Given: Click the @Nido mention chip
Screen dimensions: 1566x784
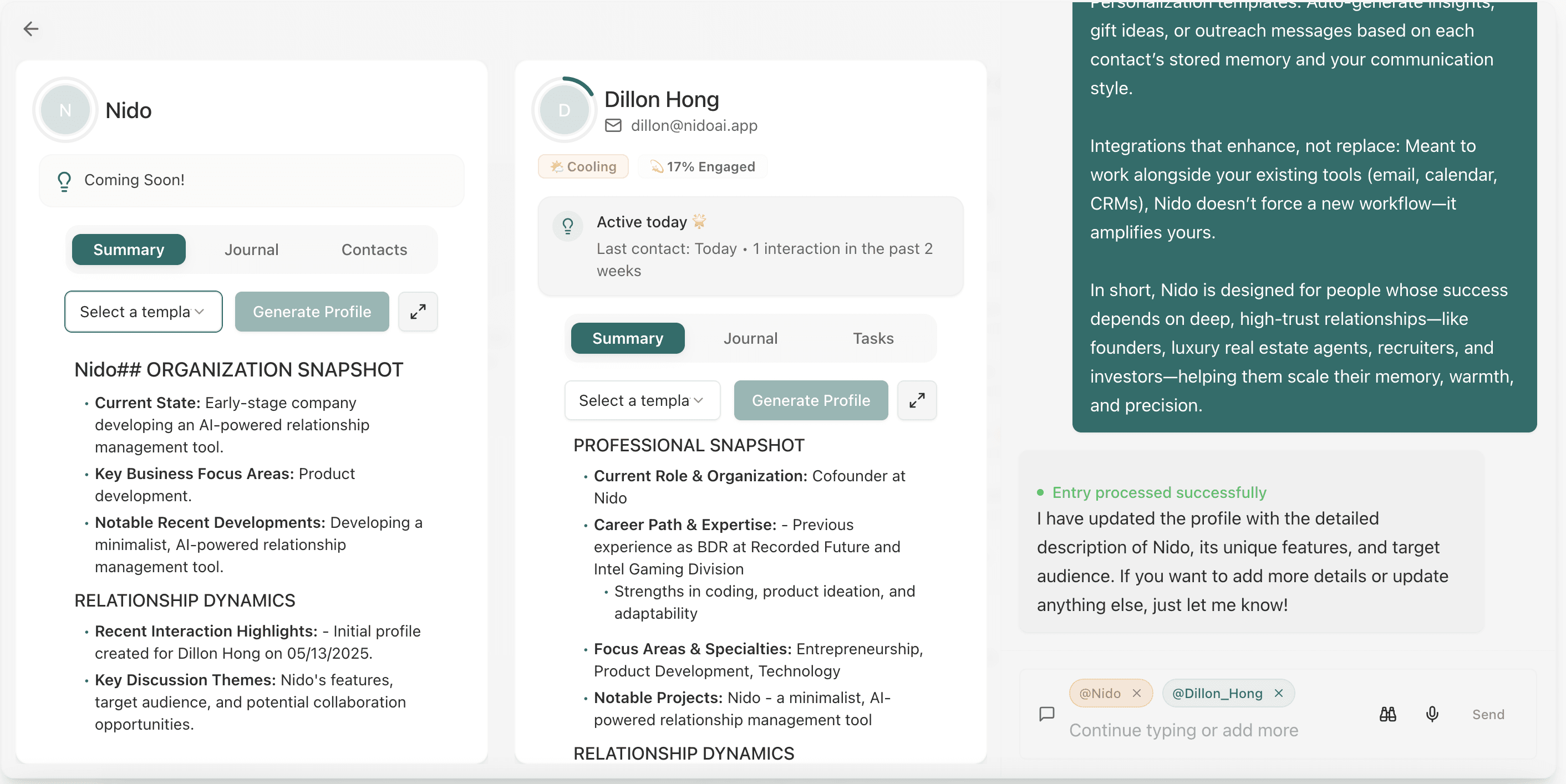Looking at the screenshot, I should (1111, 694).
